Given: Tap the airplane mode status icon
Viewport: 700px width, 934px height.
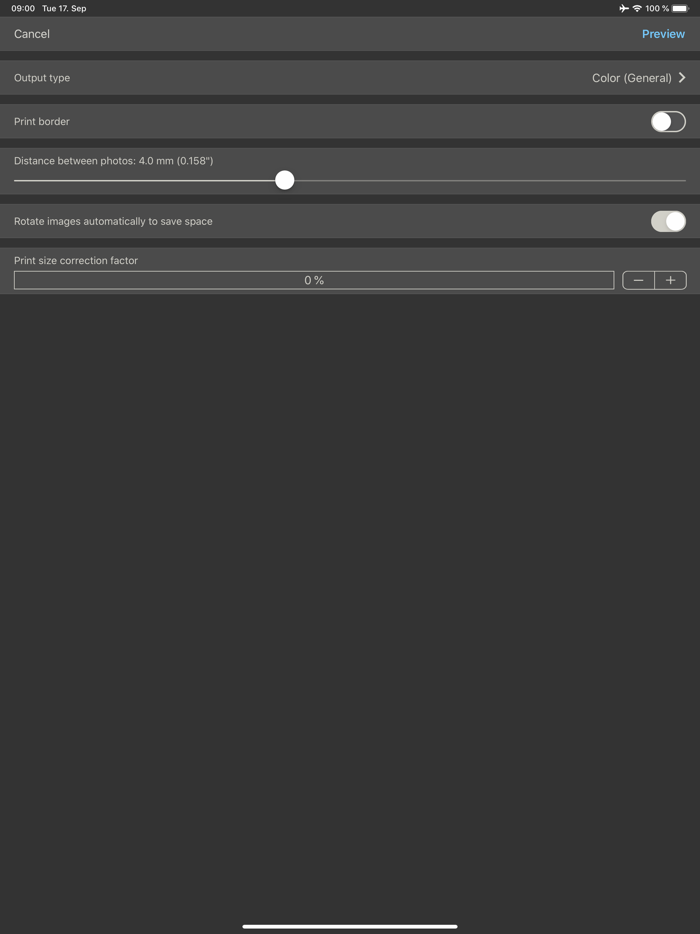Looking at the screenshot, I should coord(624,8).
